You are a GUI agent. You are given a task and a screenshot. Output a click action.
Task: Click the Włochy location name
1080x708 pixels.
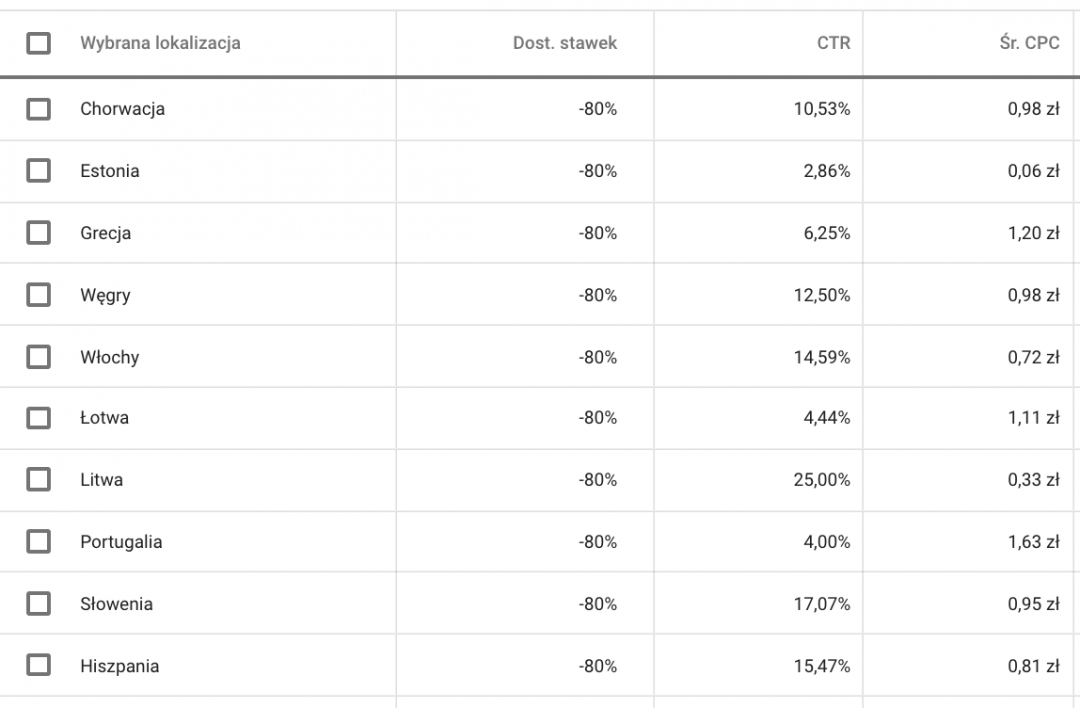click(x=109, y=357)
